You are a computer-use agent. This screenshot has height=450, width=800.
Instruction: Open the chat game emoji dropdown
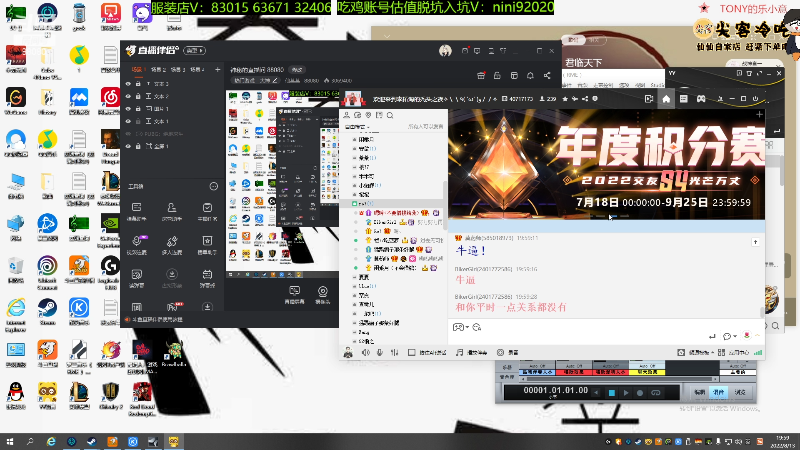pos(461,327)
